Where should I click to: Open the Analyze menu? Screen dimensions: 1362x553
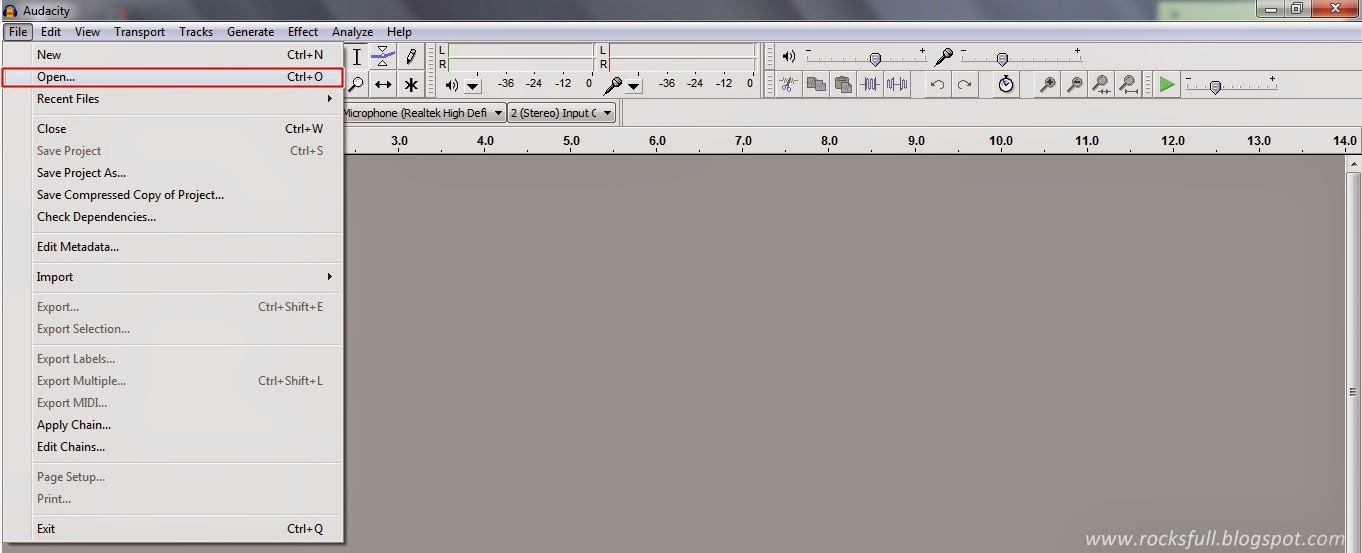pyautogui.click(x=352, y=32)
